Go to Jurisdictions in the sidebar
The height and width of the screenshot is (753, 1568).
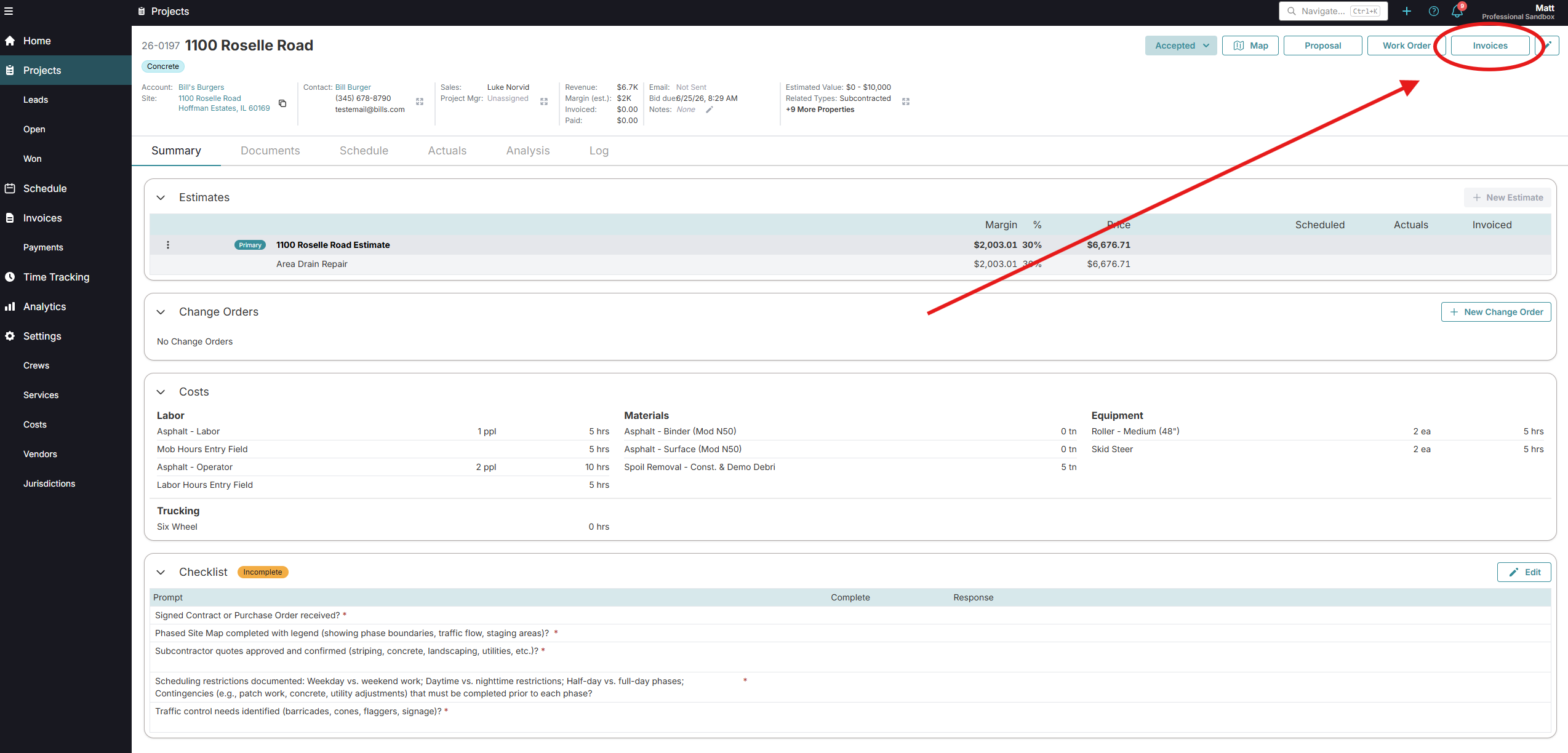pyautogui.click(x=49, y=484)
